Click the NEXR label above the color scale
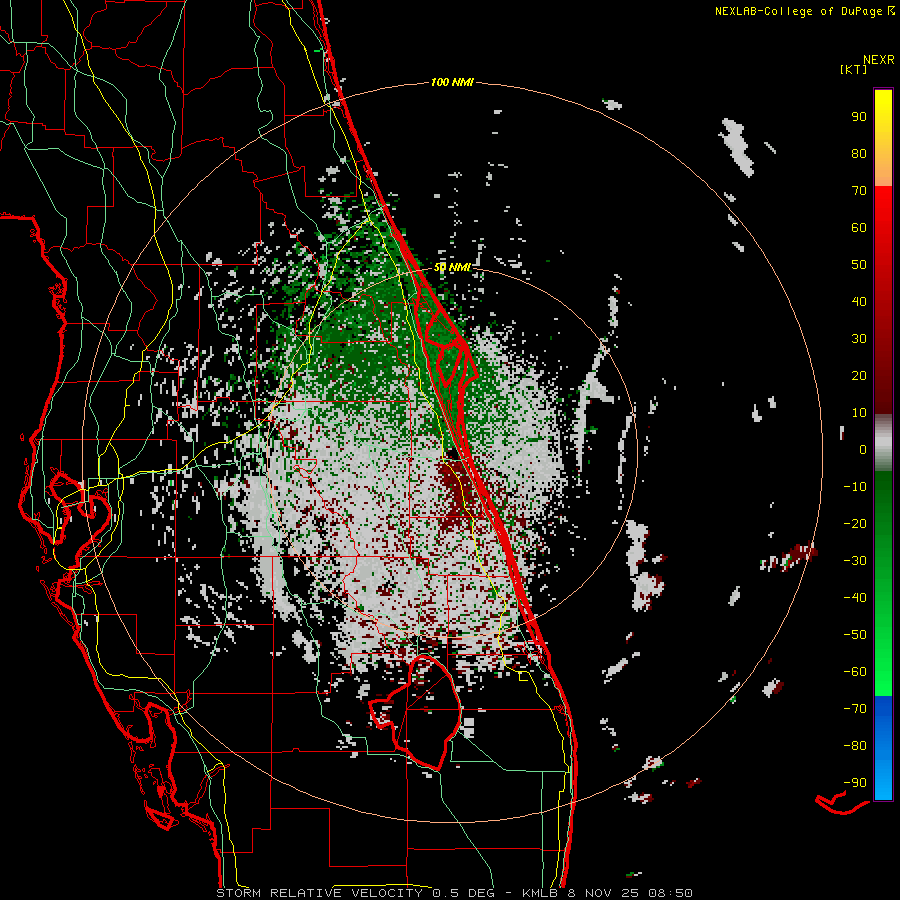The image size is (900, 900). tap(879, 60)
